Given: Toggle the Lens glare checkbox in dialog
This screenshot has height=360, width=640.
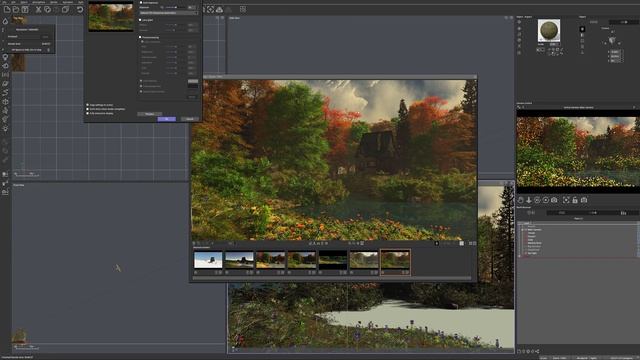Looking at the screenshot, I should pos(140,20).
